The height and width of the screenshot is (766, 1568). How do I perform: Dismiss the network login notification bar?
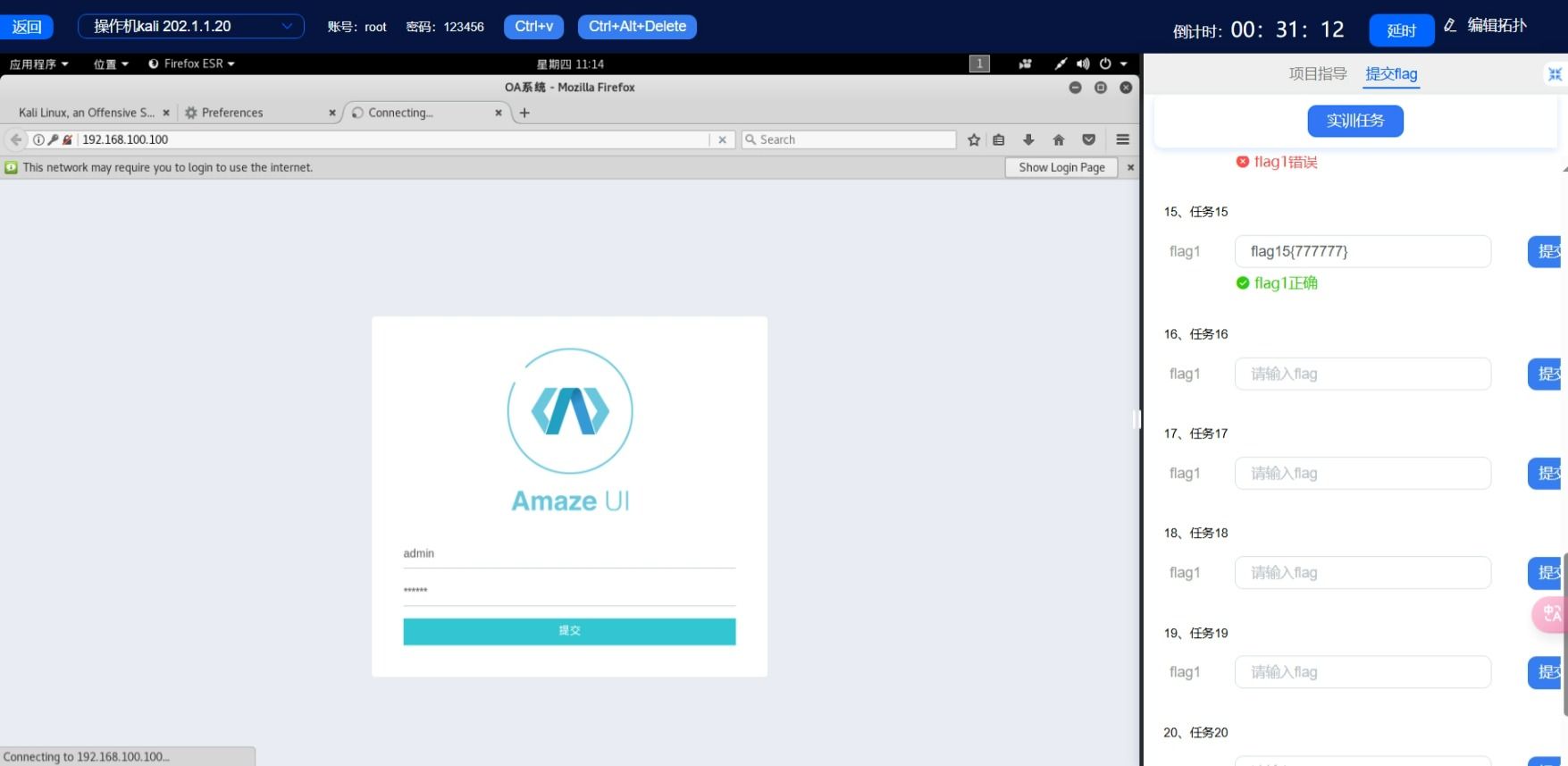coord(1130,167)
